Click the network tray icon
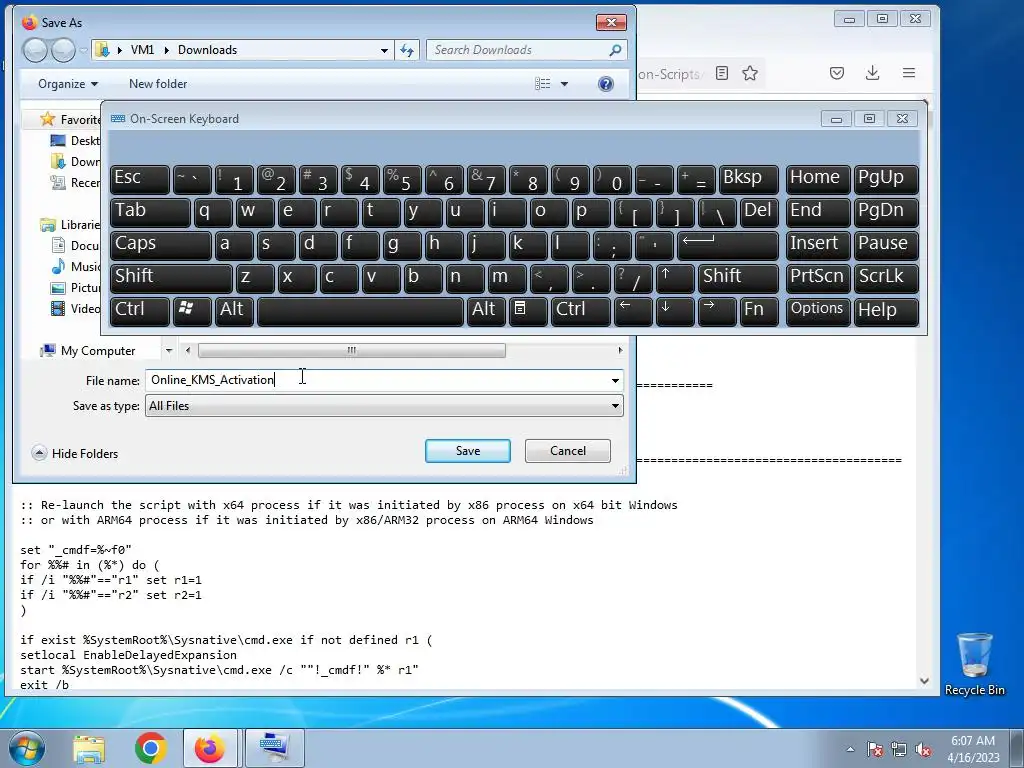Screen dimensions: 1024x768 coord(899,749)
